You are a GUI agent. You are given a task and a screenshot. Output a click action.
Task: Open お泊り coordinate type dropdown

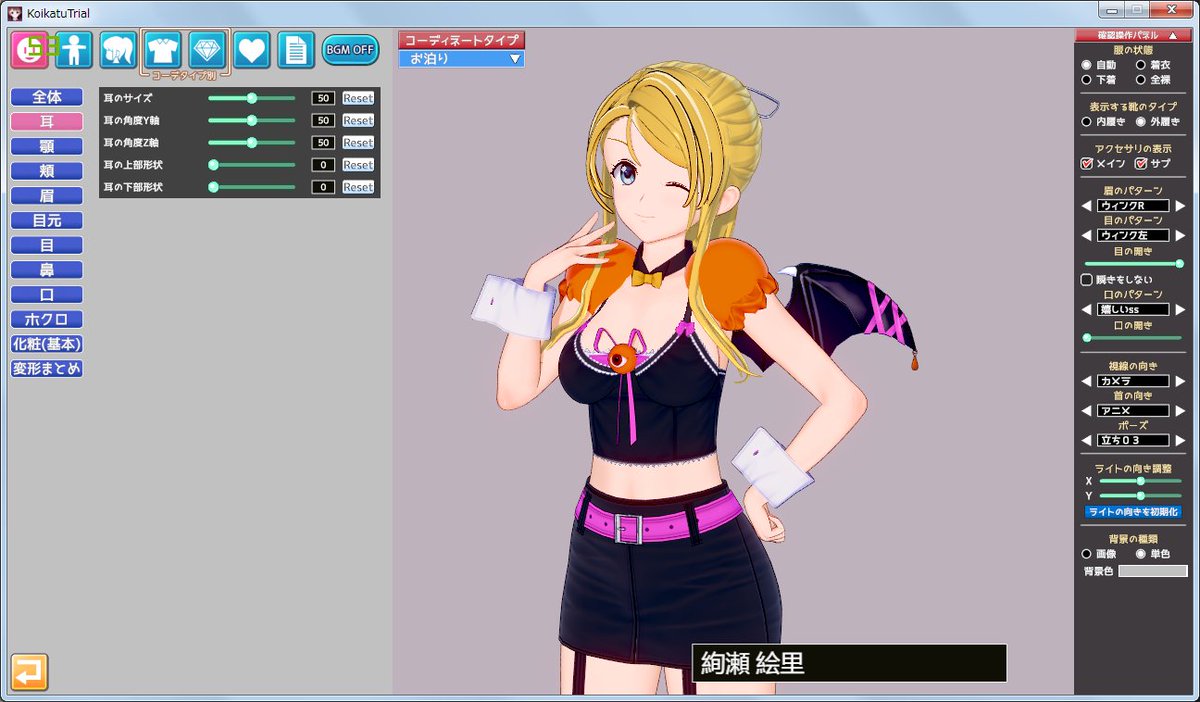(x=461, y=58)
